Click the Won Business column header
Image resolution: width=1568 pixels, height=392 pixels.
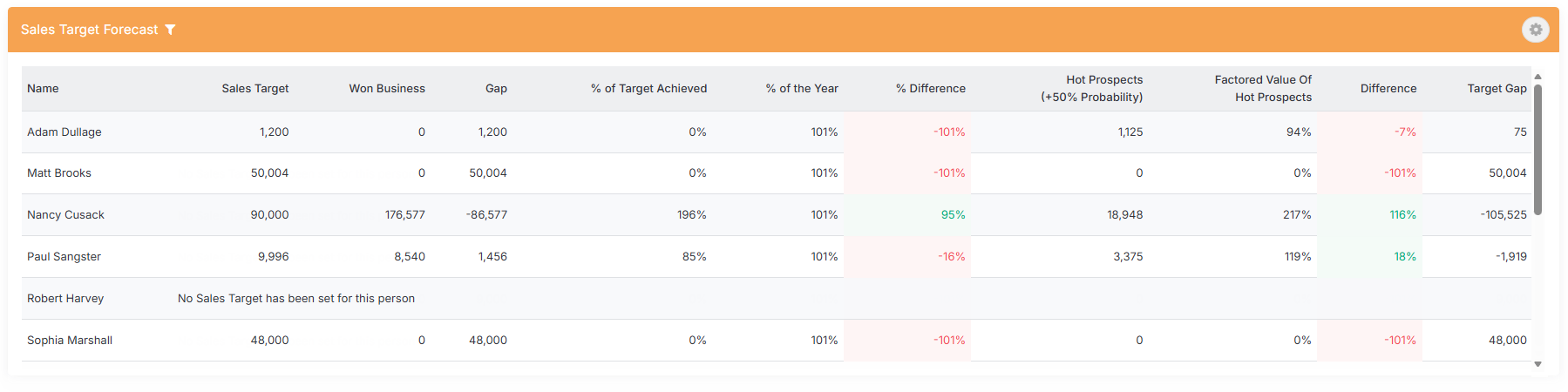coord(387,89)
